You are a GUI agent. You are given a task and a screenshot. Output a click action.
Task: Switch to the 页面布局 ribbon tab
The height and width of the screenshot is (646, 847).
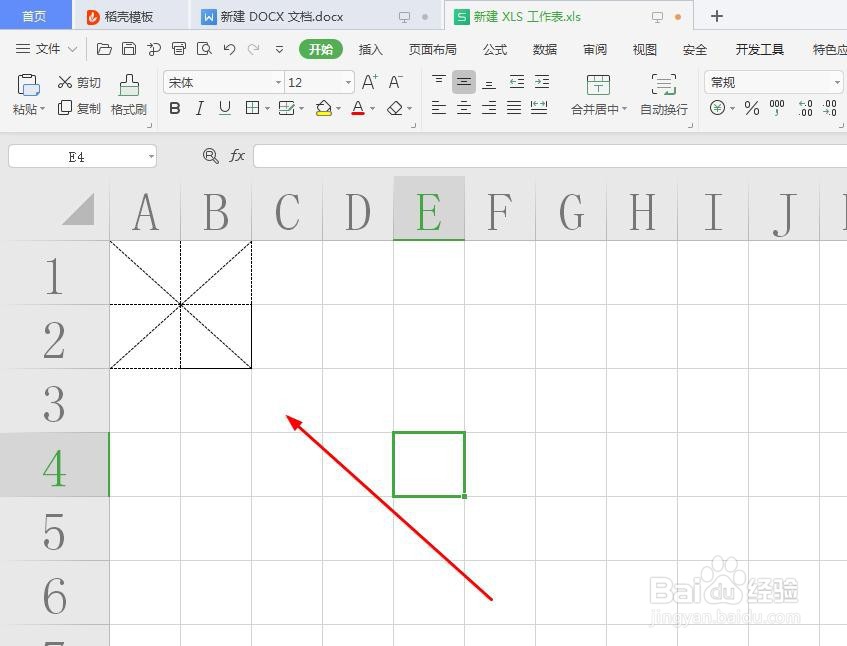432,50
